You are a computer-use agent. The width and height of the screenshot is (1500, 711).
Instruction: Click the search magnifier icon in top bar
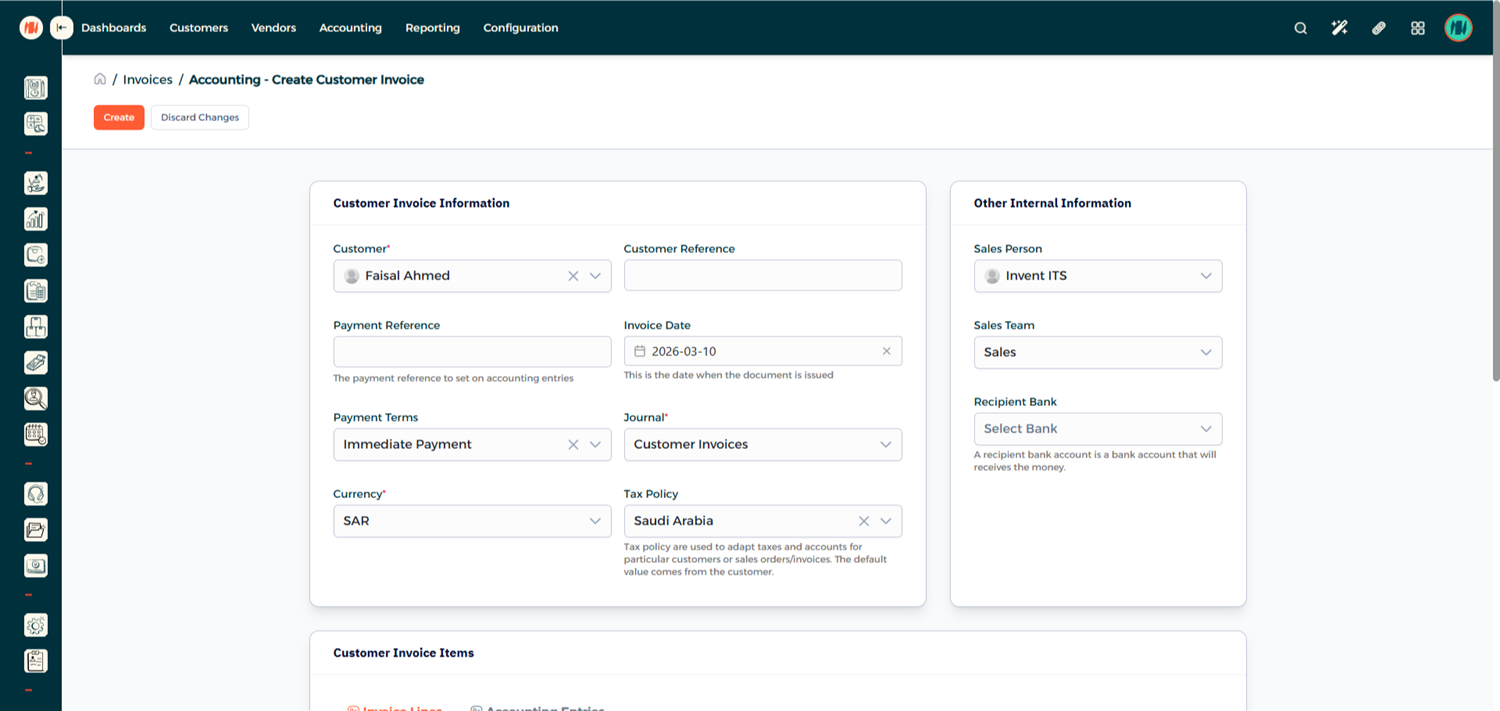1300,28
